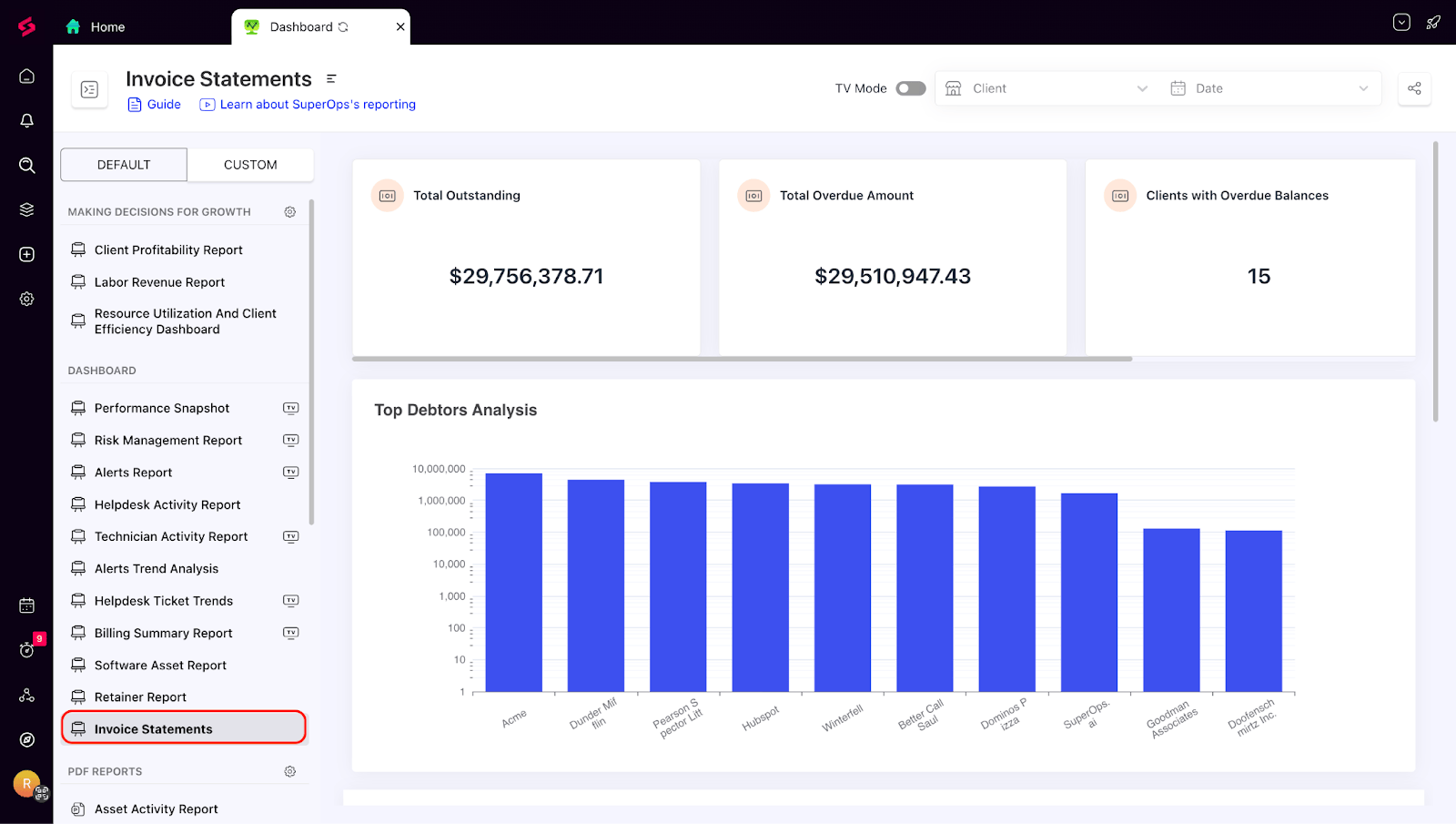Screen dimensions: 1456x824
Task: Go to the Home tab
Action: point(96,27)
